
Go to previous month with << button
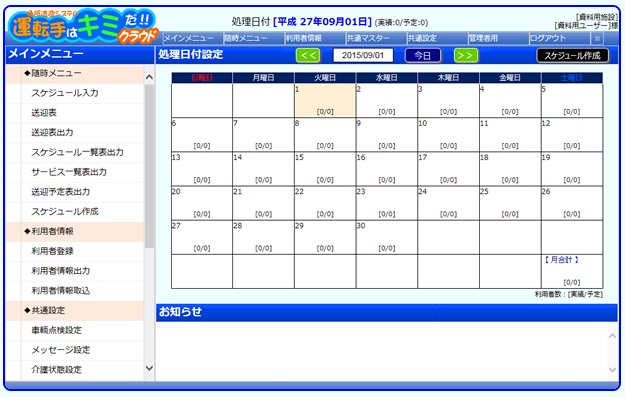(308, 55)
